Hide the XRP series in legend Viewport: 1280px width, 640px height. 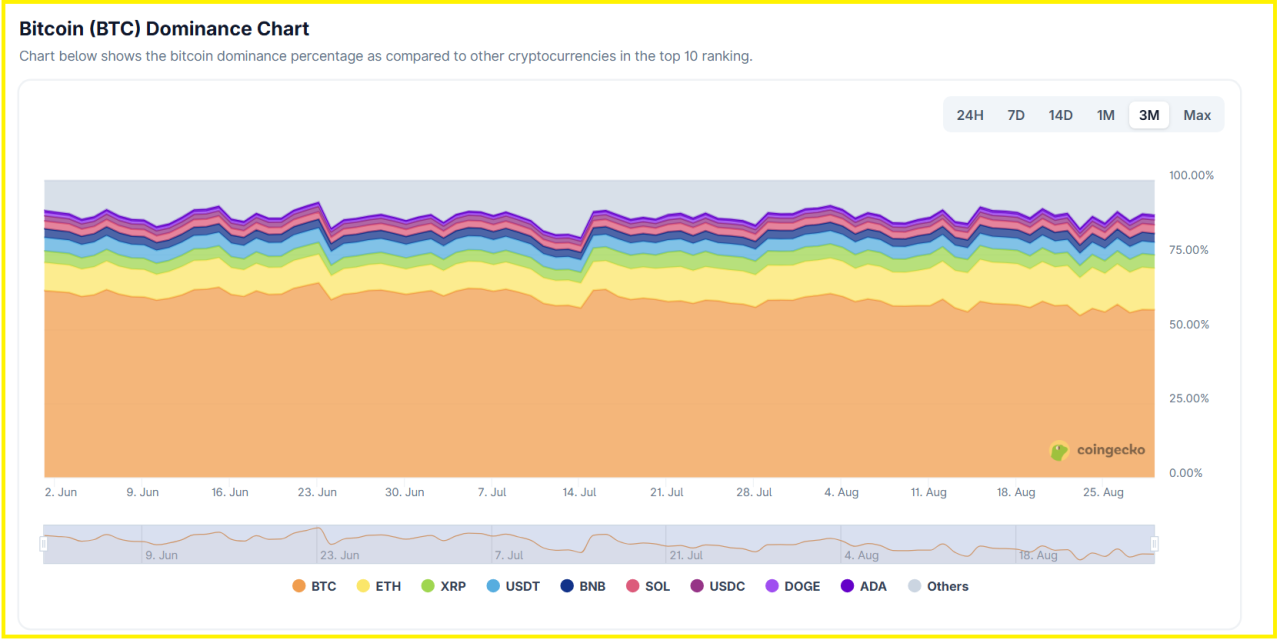(x=444, y=586)
